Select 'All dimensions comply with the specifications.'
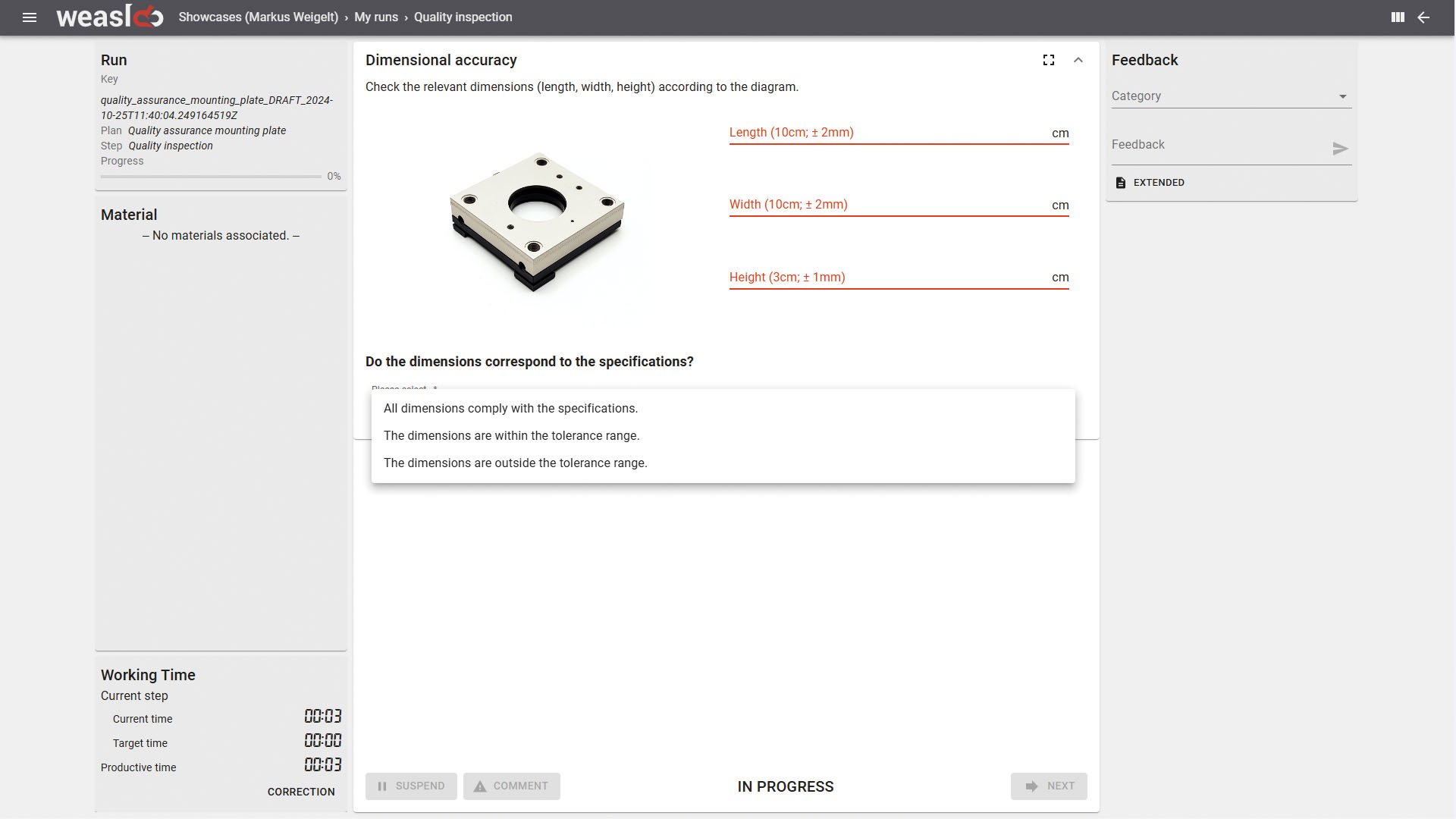 point(511,408)
